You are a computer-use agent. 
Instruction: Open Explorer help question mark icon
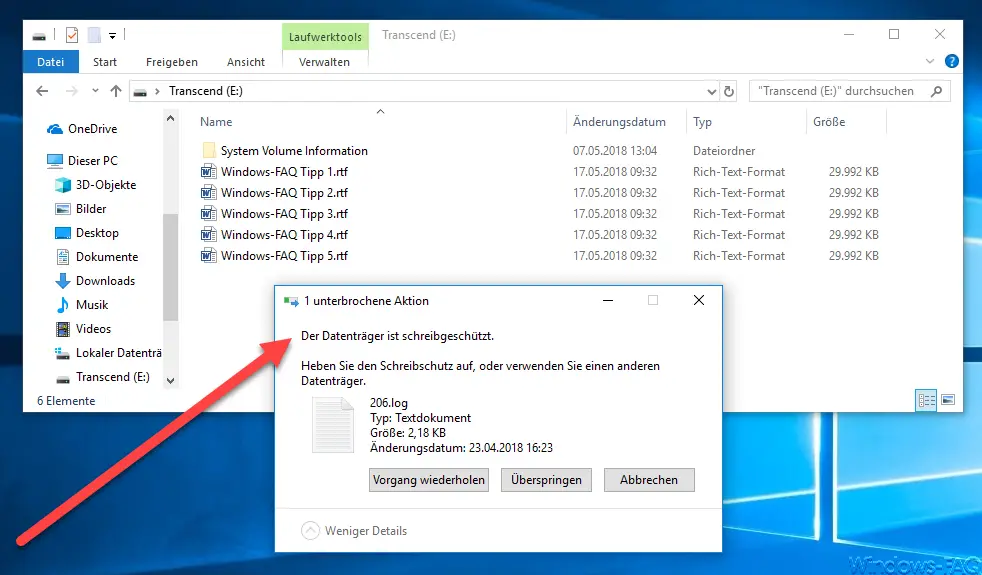pyautogui.click(x=951, y=61)
